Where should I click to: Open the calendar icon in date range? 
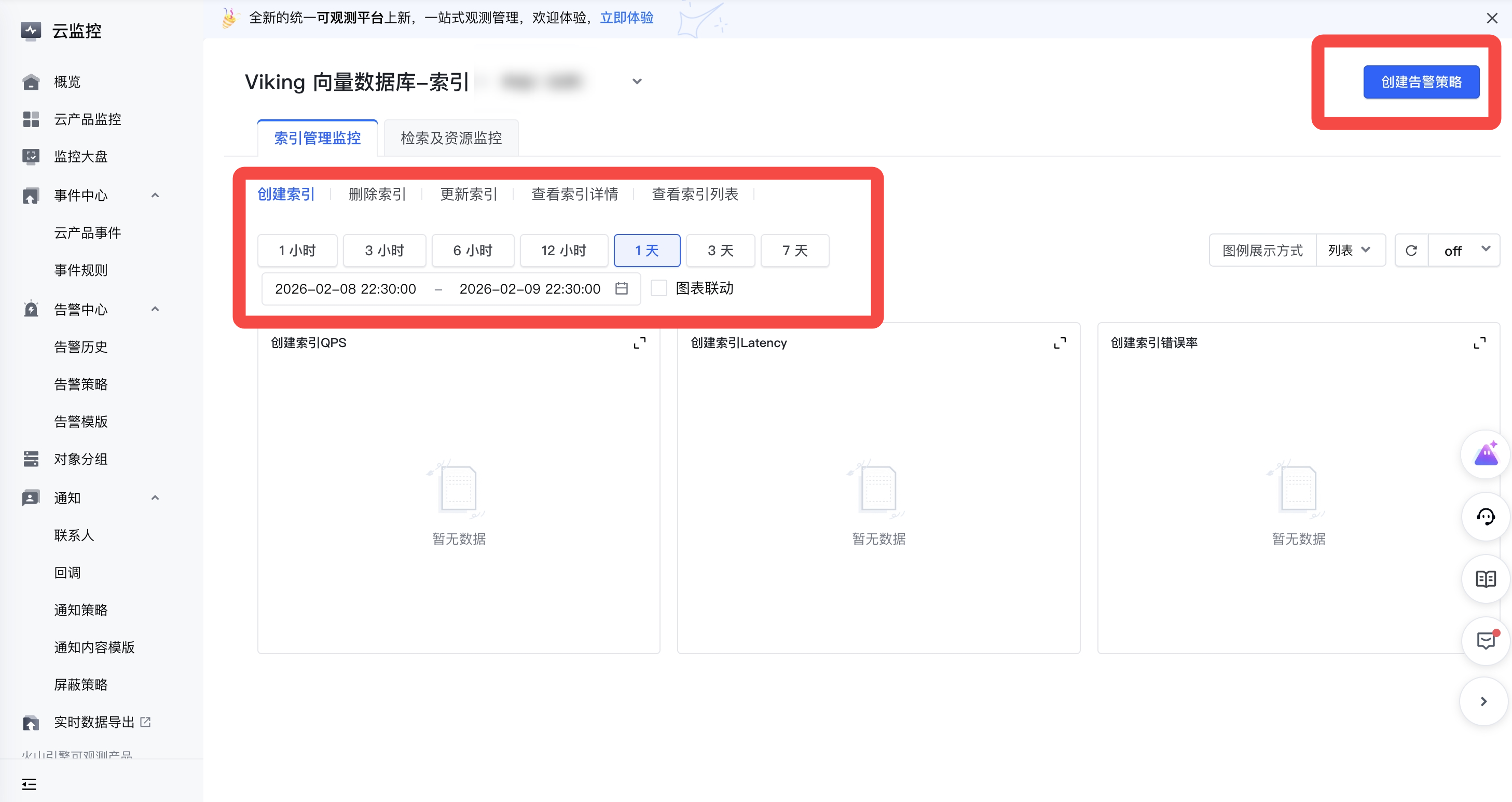tap(621, 288)
